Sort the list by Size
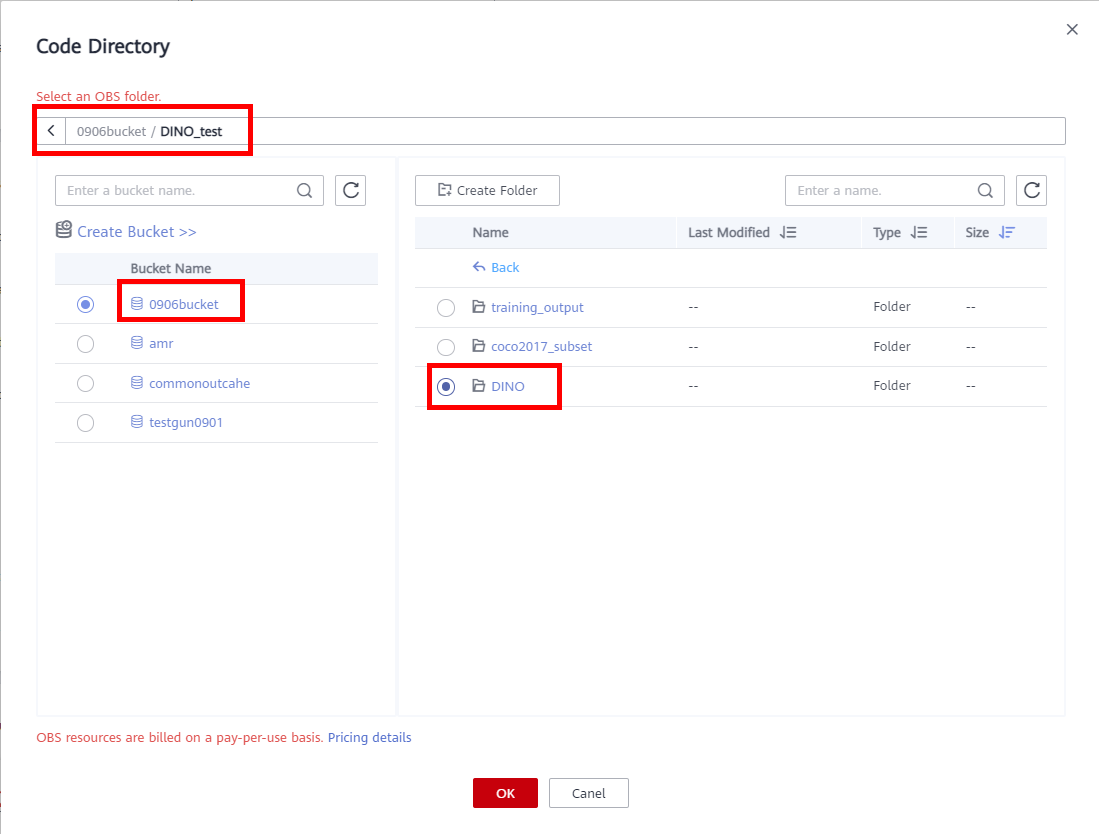Viewport: 1099px width, 834px height. coord(1006,232)
